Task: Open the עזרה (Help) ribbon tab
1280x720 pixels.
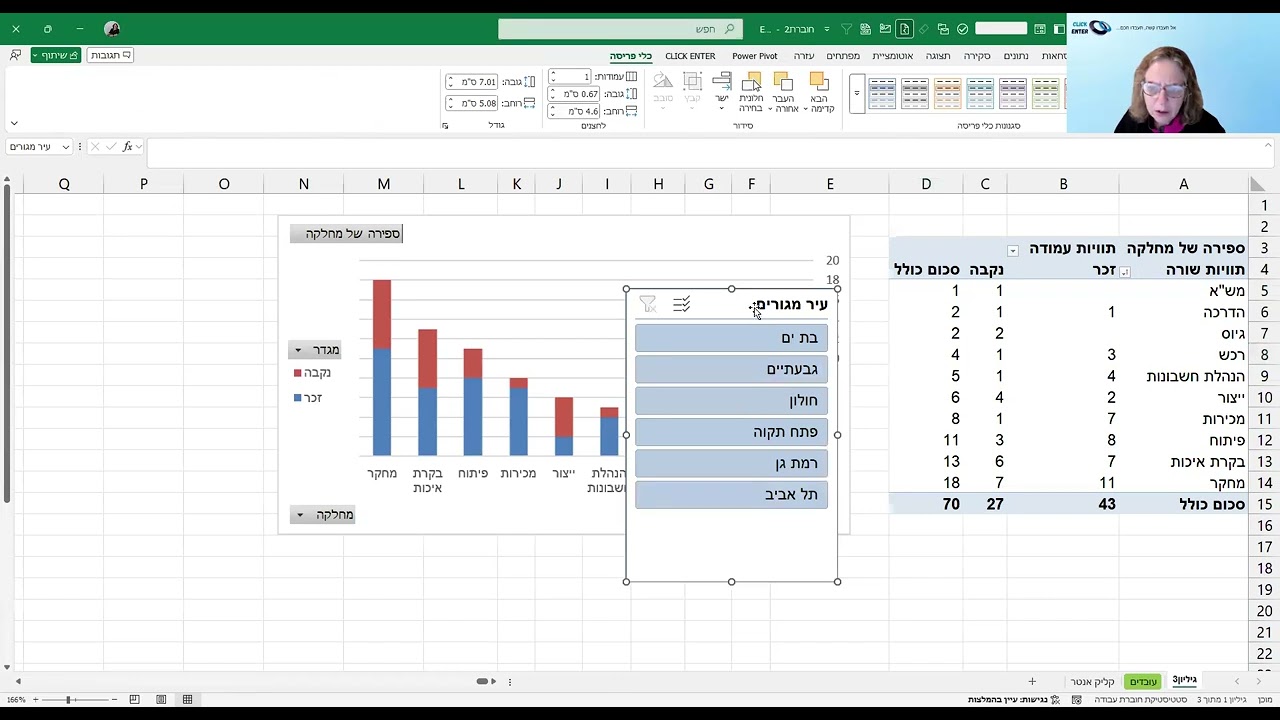Action: click(x=804, y=56)
